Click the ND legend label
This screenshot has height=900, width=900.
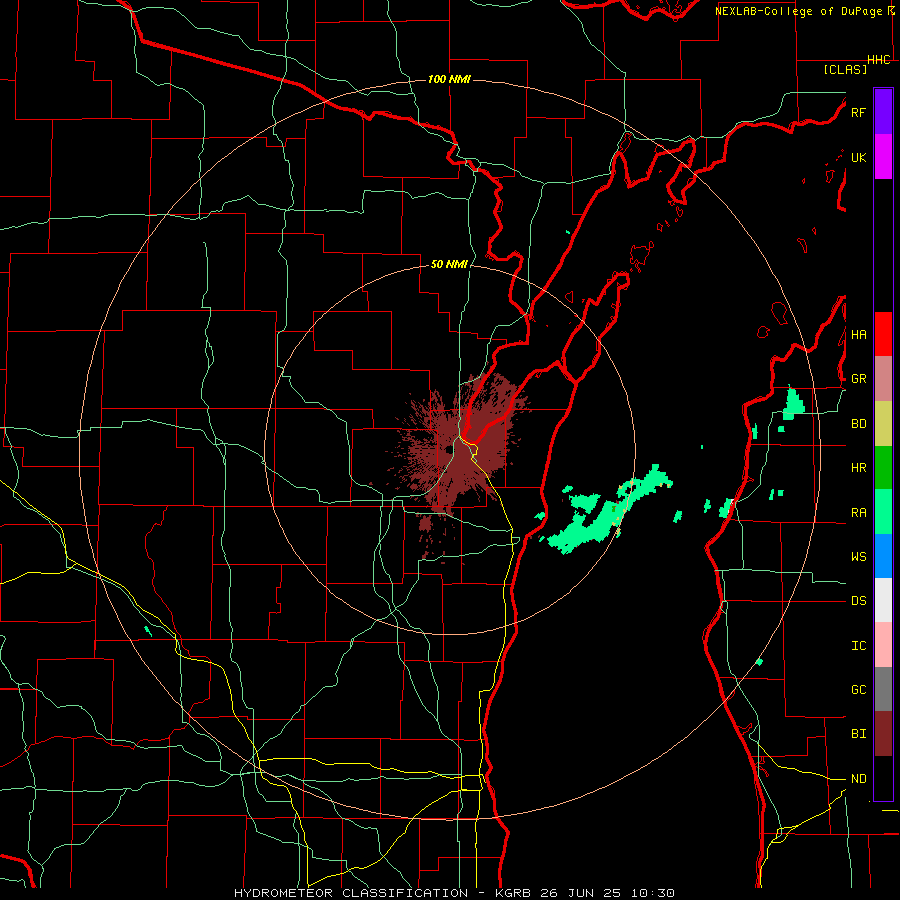pos(858,779)
